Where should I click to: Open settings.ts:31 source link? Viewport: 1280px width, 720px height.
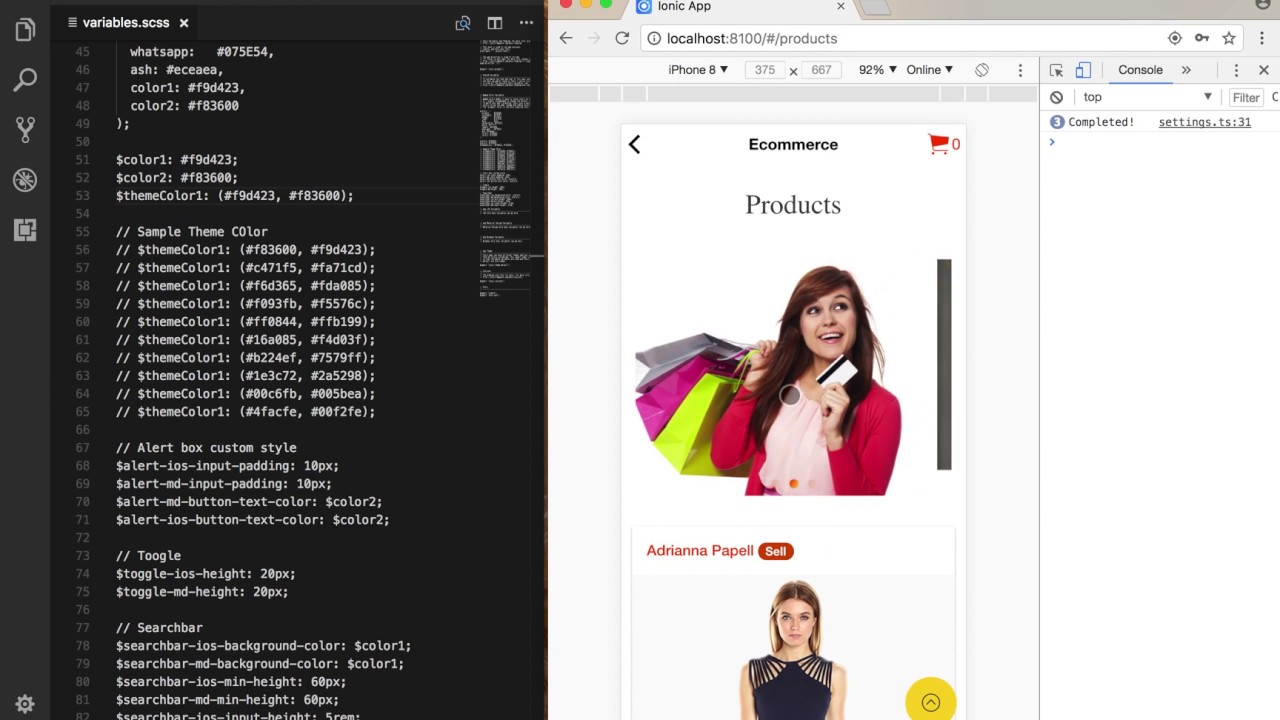pos(1204,122)
